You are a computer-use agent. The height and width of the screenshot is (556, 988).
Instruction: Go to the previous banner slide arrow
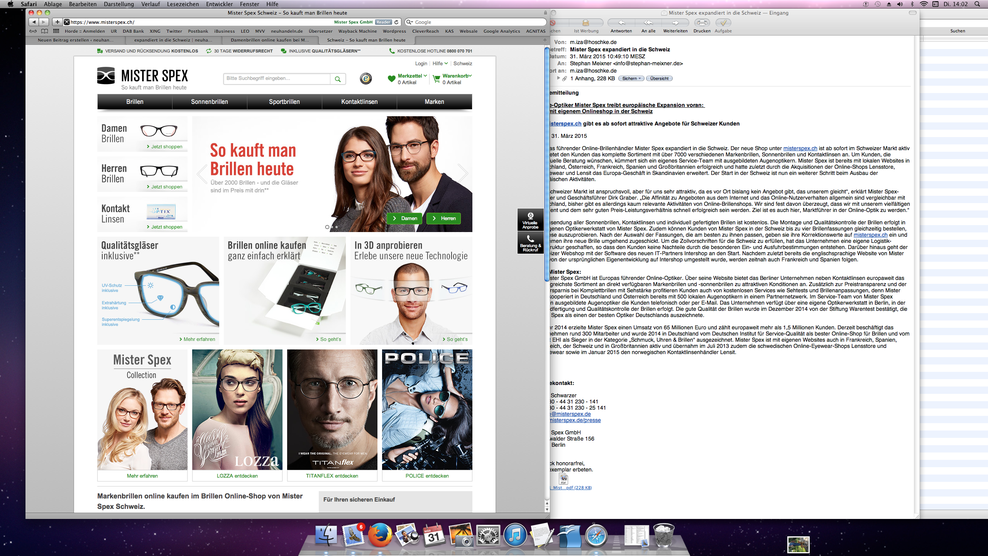click(202, 173)
